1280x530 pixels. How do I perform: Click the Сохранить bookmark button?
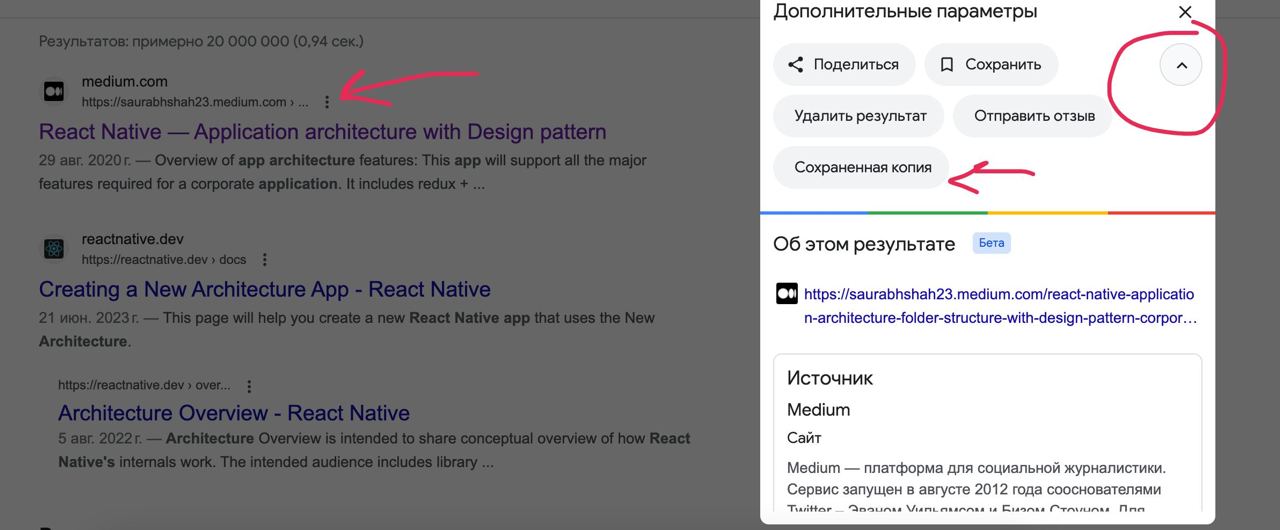coord(991,65)
